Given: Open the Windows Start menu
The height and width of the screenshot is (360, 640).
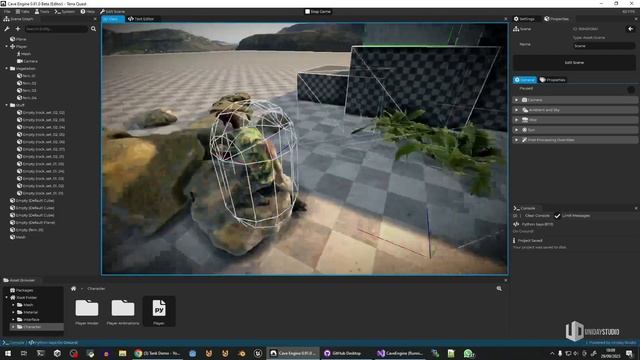Looking at the screenshot, I should 8,353.
